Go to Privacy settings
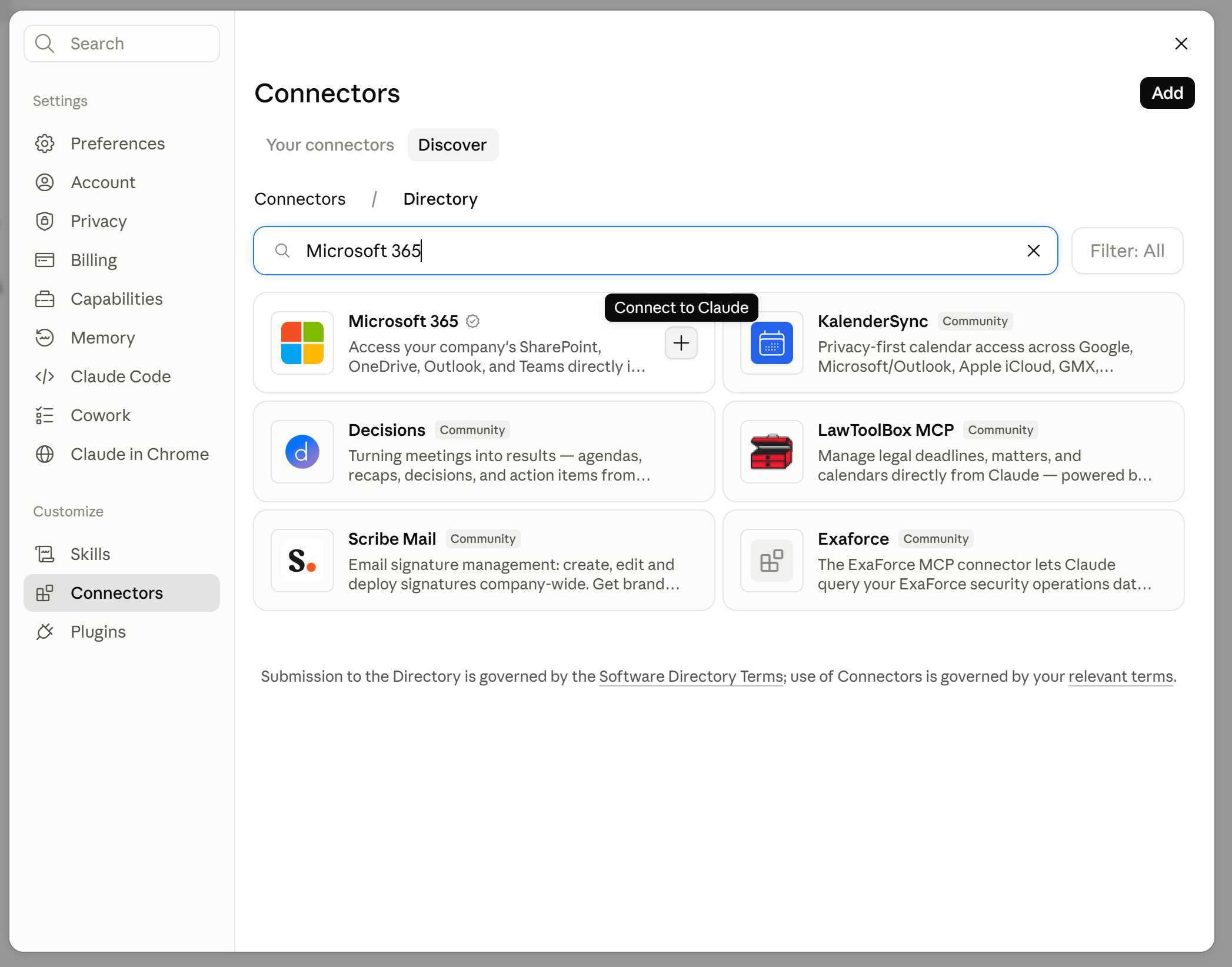Image resolution: width=1232 pixels, height=967 pixels. point(122,221)
